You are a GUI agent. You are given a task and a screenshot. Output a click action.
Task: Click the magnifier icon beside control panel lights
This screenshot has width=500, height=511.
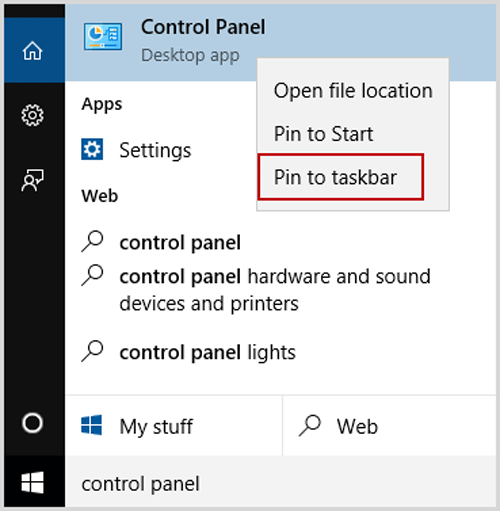pyautogui.click(x=92, y=351)
